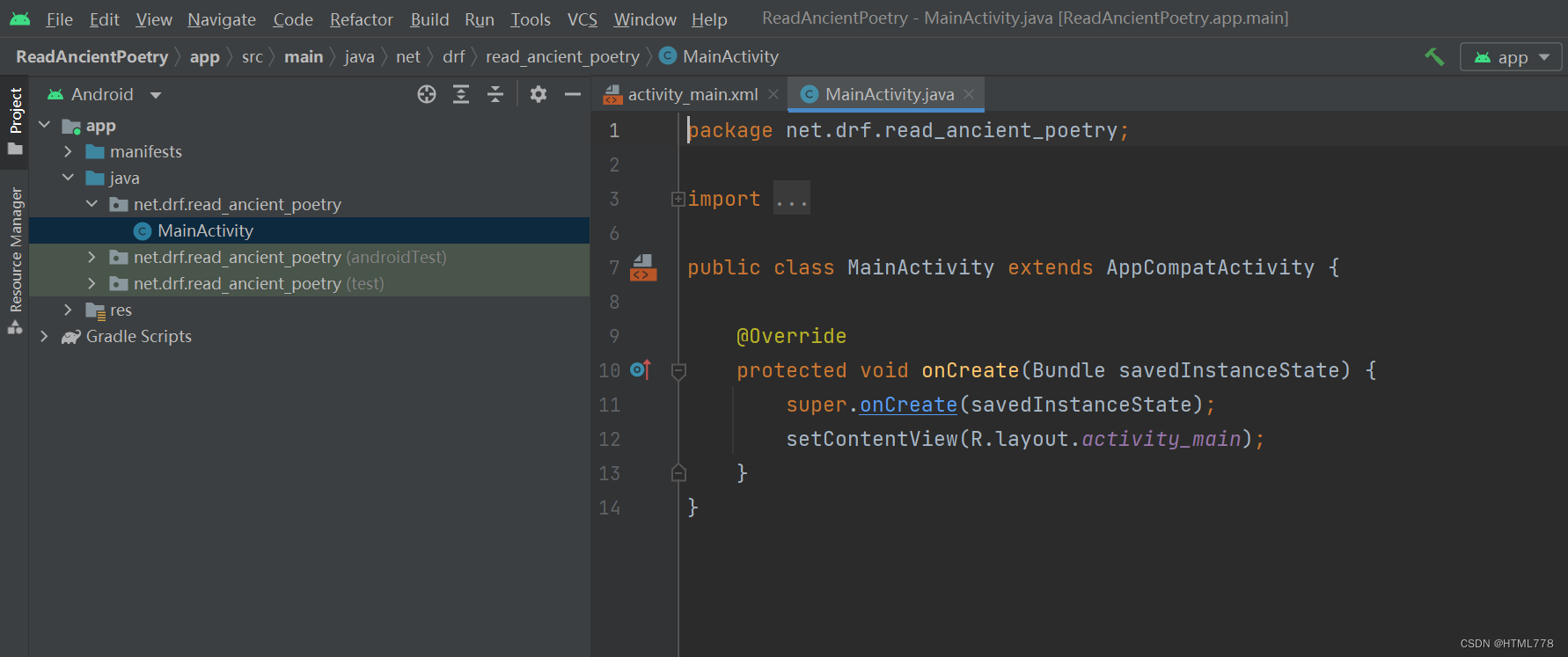
Task: Open the Edit menu
Action: [104, 19]
